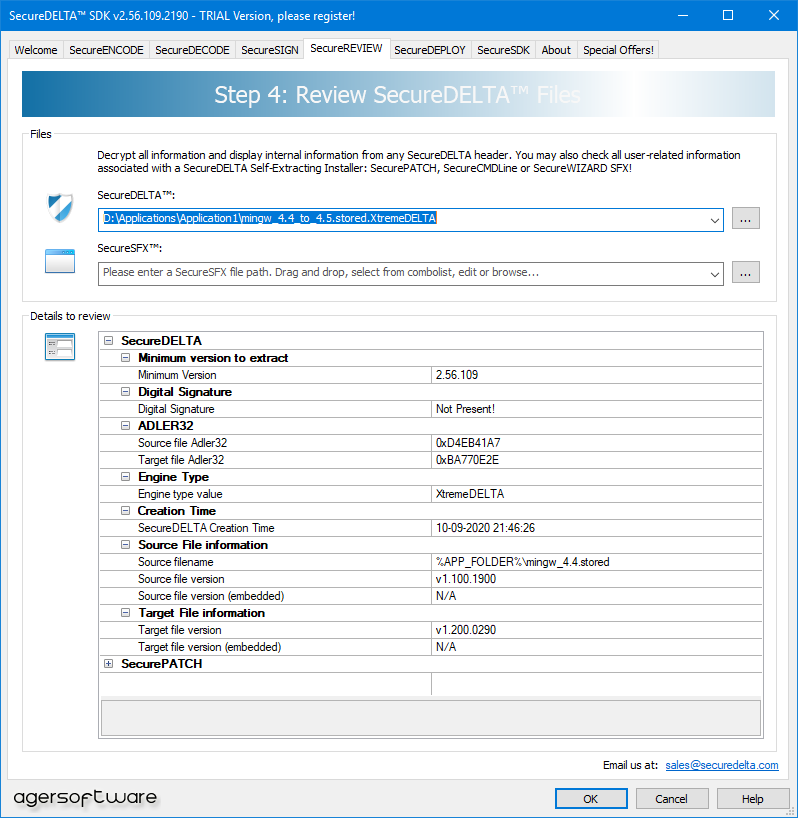
Task: Select the Target file Adler32 row
Action: (x=431, y=460)
